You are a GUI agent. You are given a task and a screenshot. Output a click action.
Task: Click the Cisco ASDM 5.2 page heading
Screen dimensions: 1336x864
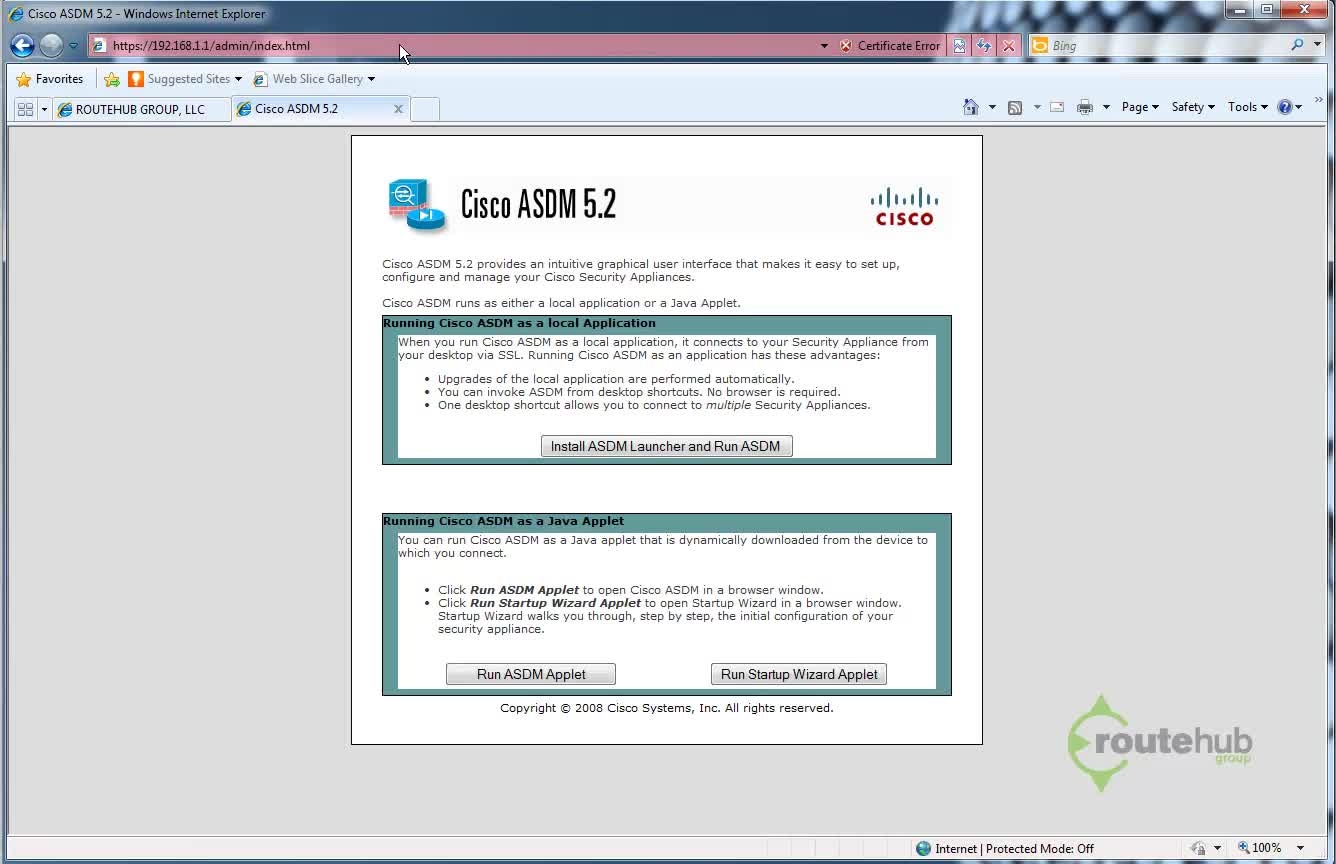pos(538,204)
